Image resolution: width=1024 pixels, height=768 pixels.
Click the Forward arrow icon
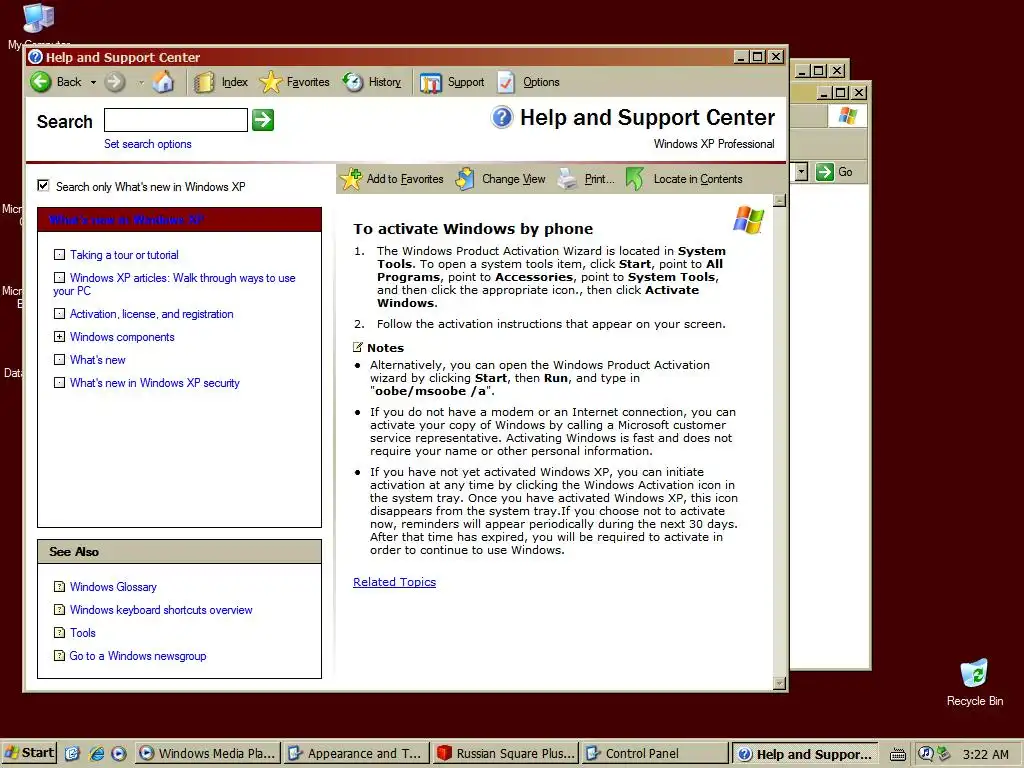point(115,82)
